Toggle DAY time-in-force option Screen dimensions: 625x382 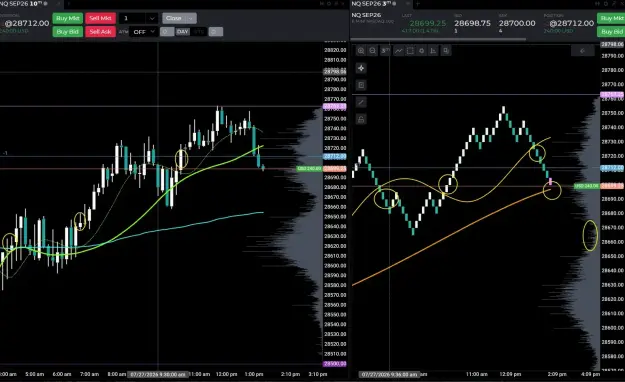click(x=183, y=32)
